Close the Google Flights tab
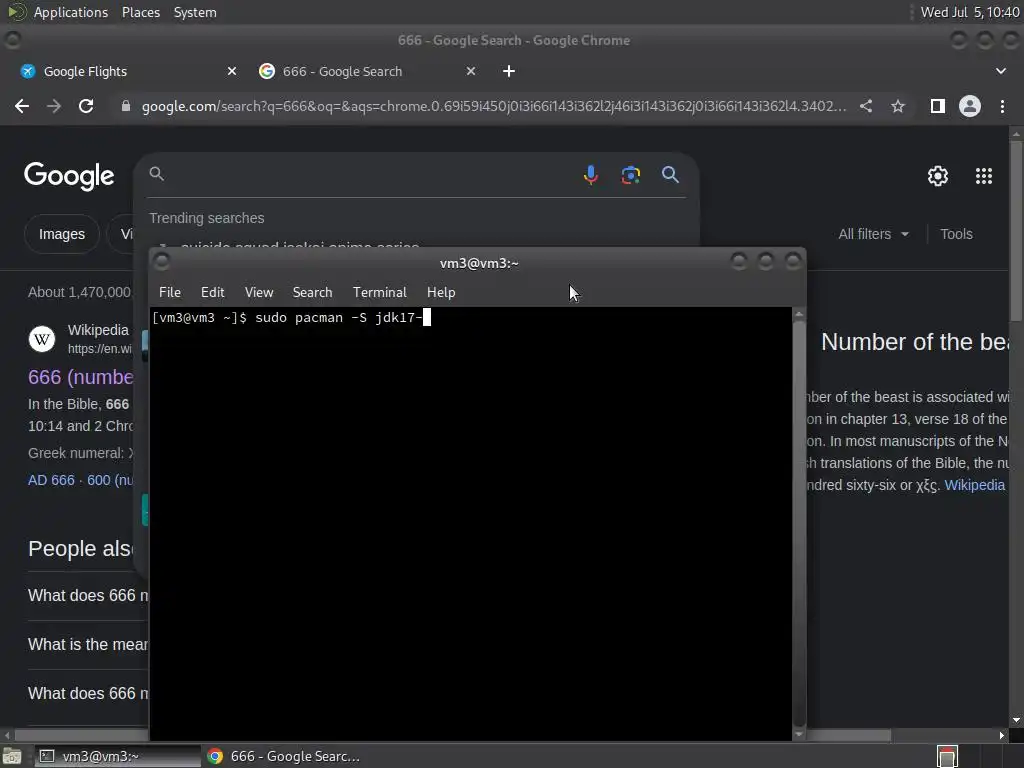The image size is (1024, 768). (232, 71)
